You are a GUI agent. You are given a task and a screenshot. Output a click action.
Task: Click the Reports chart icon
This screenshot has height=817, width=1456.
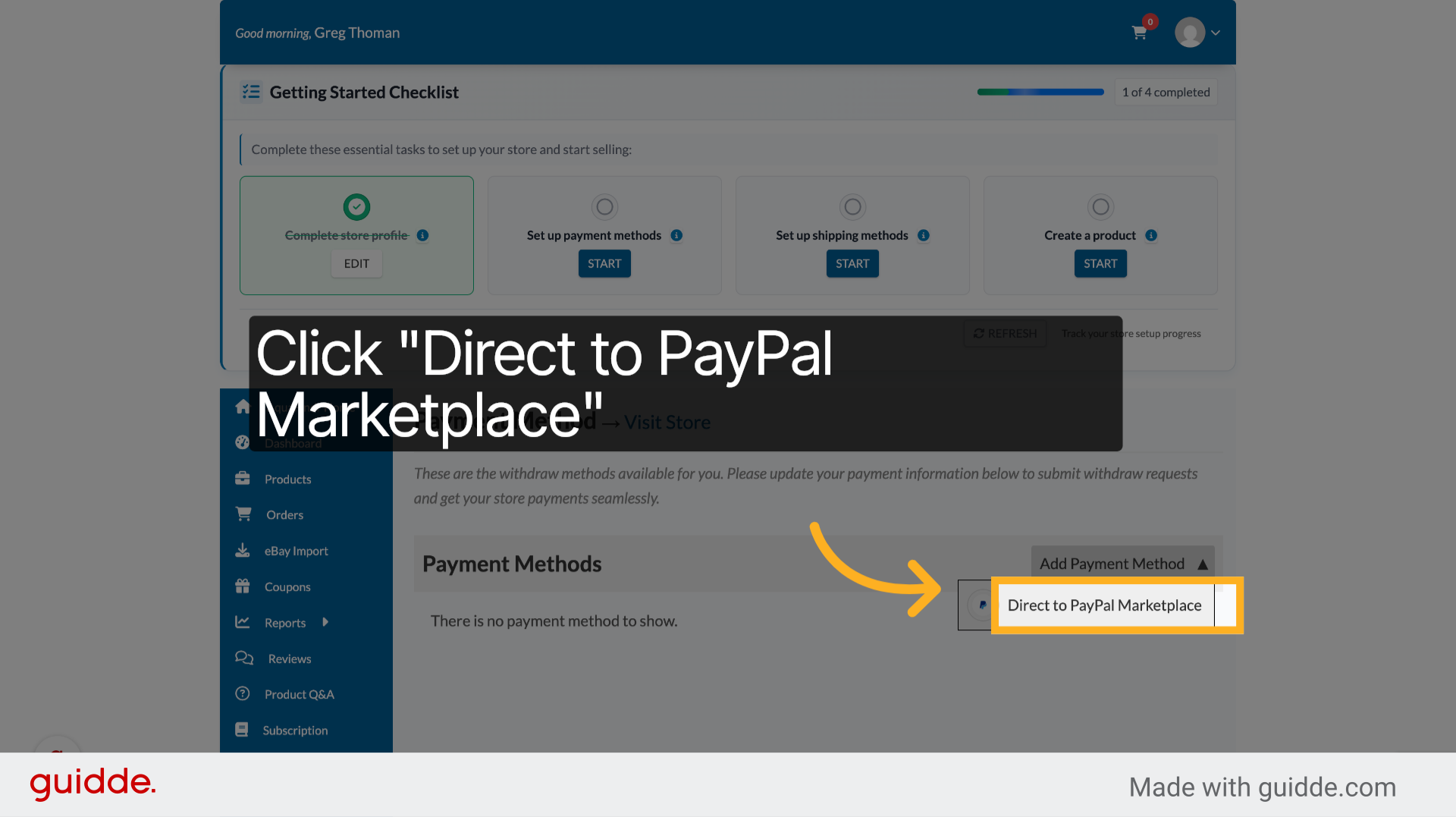coord(243,622)
